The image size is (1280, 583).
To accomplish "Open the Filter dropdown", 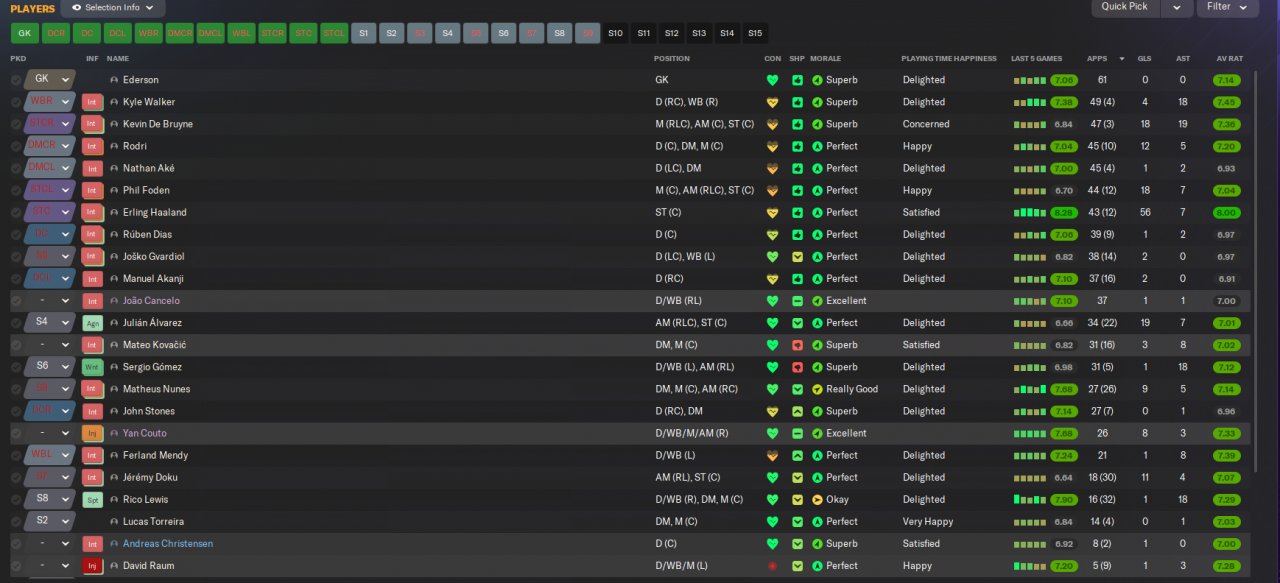I will pyautogui.click(x=1227, y=7).
